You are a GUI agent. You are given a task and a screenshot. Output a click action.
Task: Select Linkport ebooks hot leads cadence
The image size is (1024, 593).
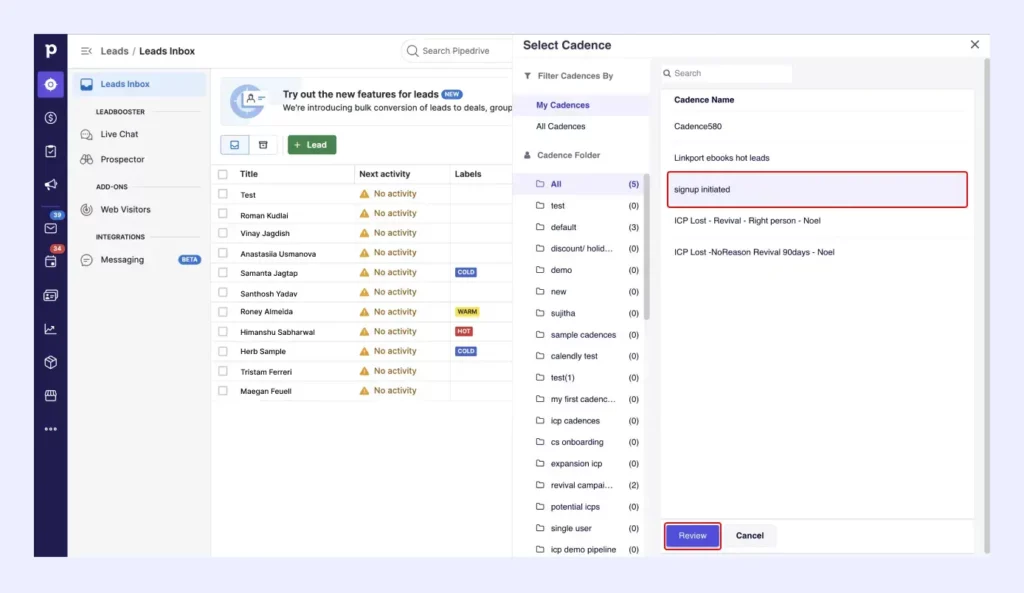pyautogui.click(x=817, y=158)
